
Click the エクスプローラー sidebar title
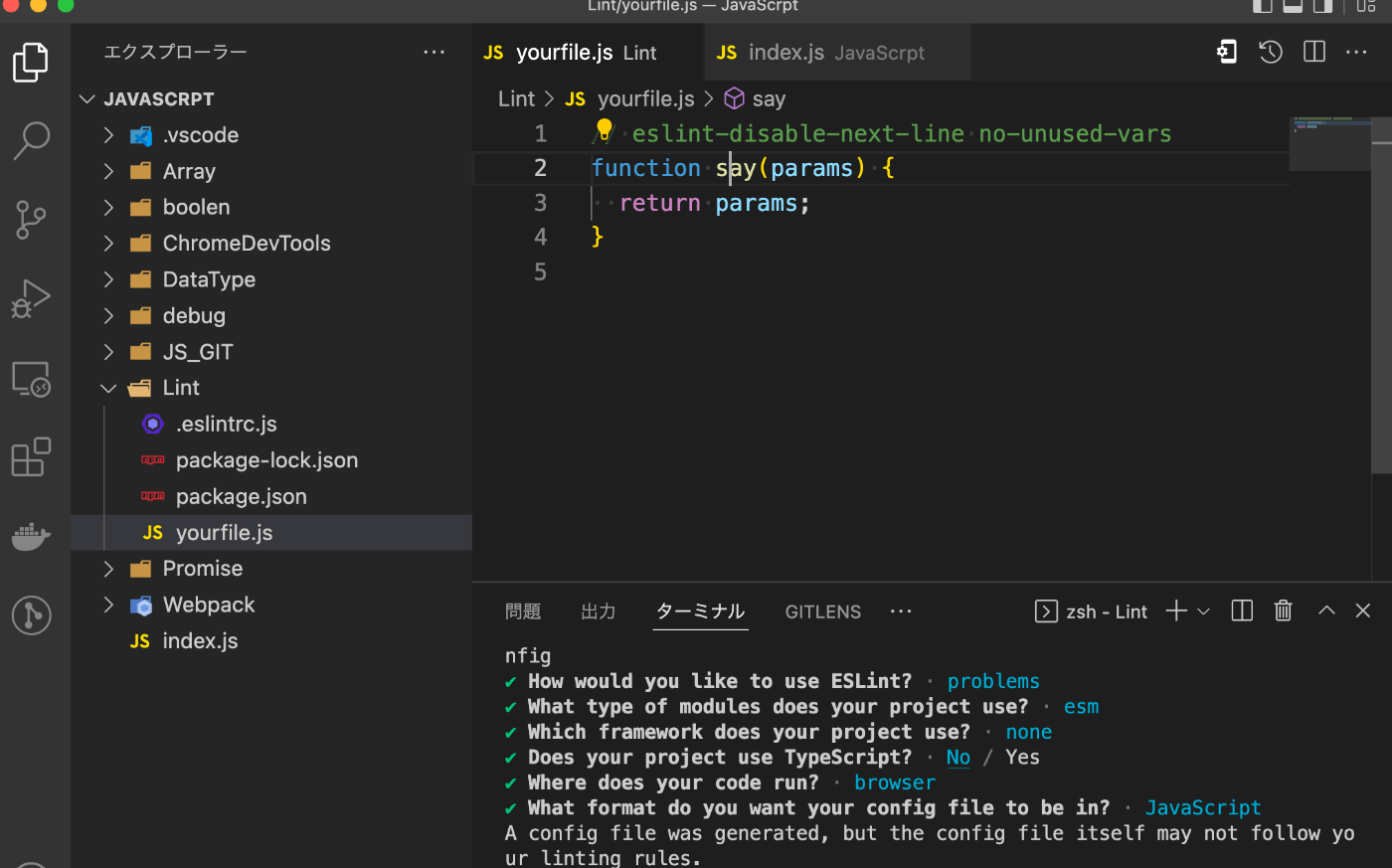click(x=175, y=52)
